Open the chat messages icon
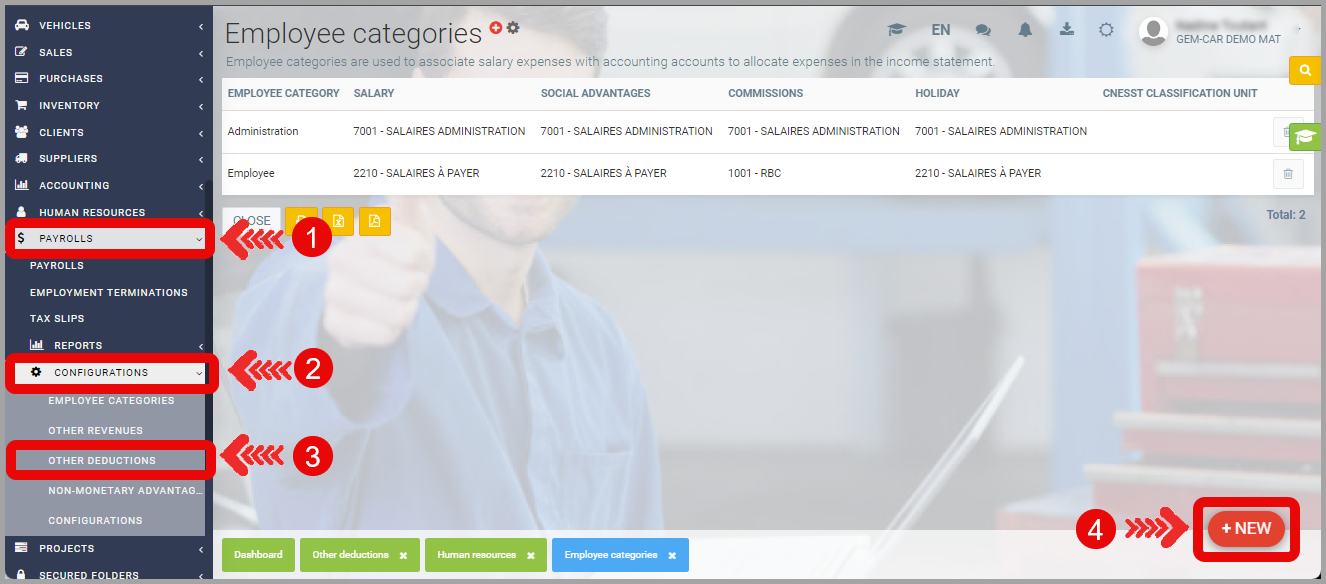Viewport: 1326px width, 584px height. point(983,30)
